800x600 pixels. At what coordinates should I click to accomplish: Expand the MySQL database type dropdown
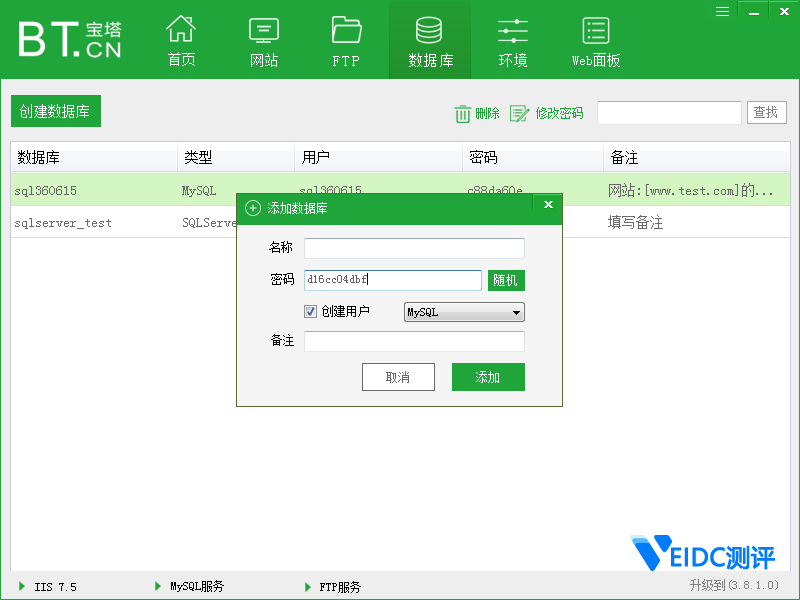coord(516,313)
